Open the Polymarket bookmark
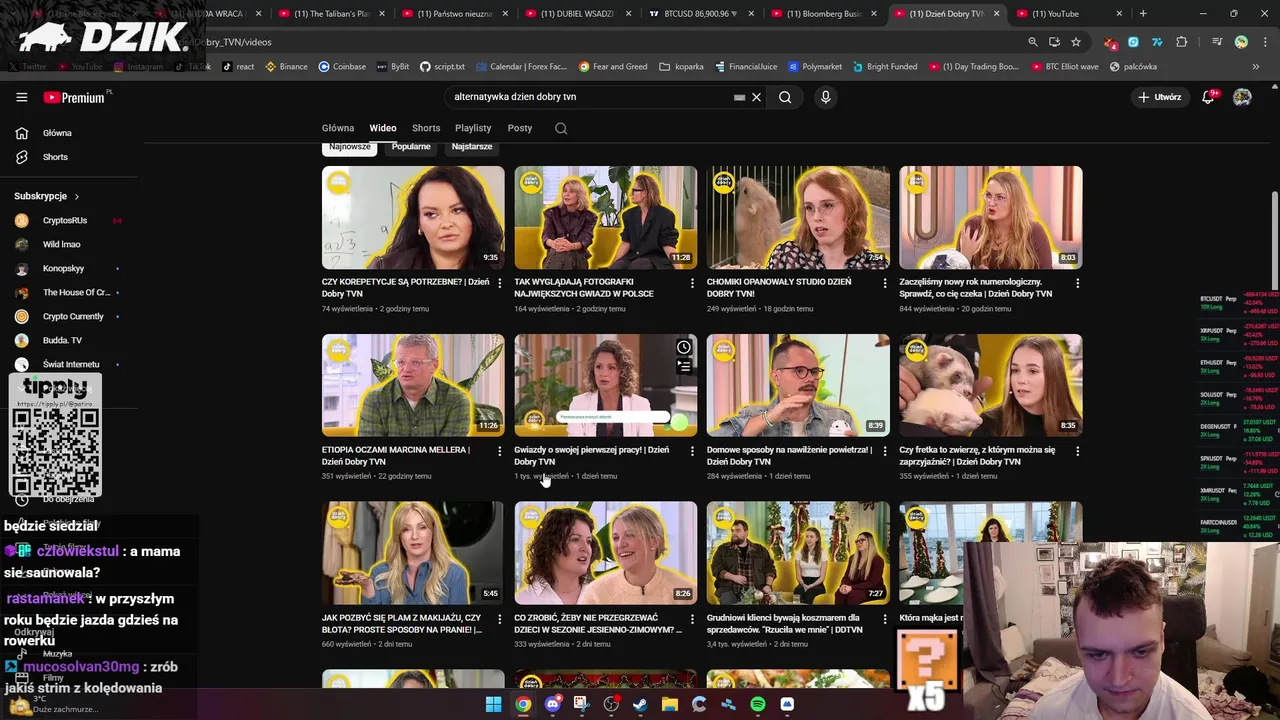This screenshot has width=1280, height=720. click(x=815, y=67)
